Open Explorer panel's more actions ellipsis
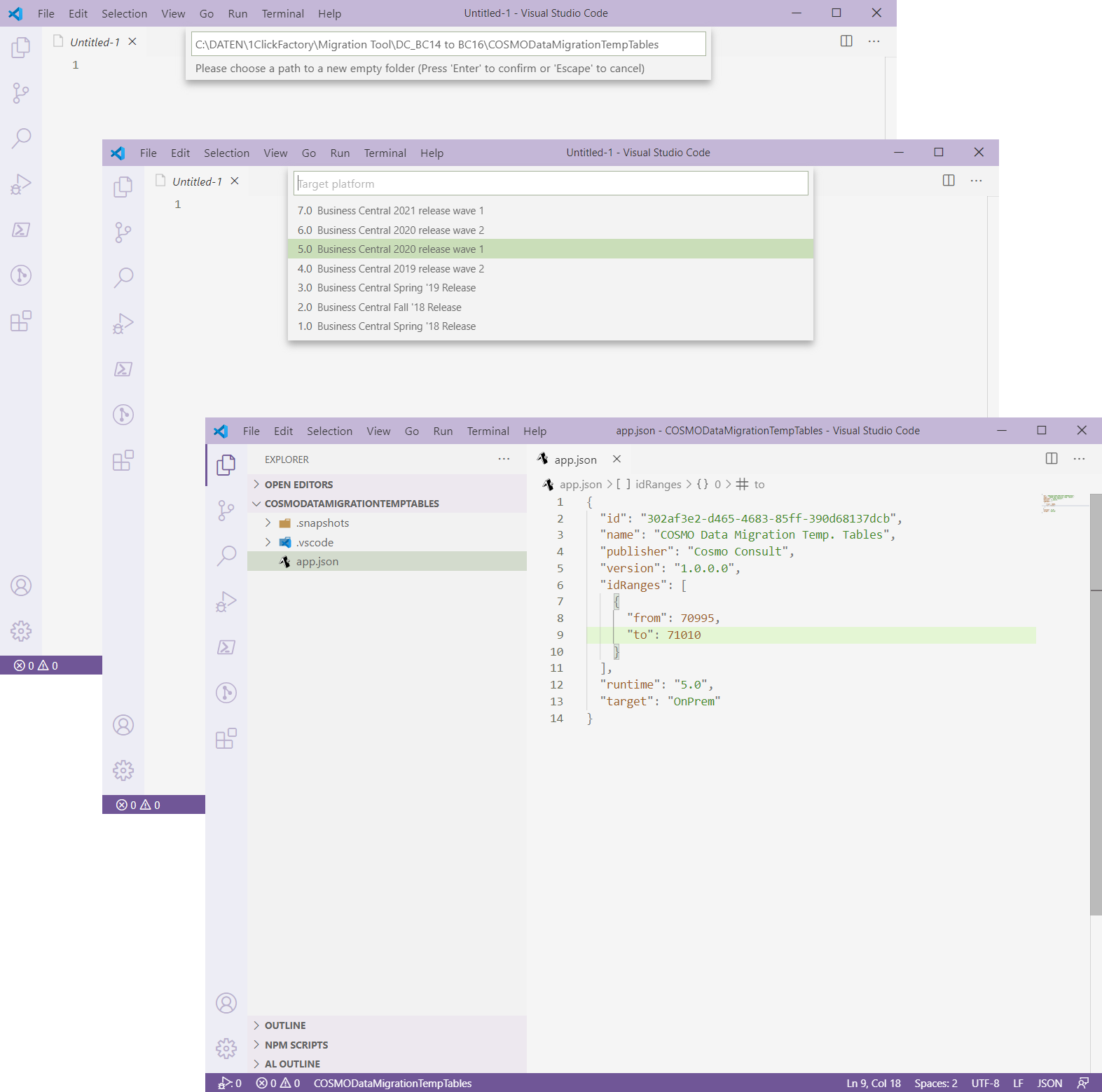This screenshot has height=1092, width=1102. [x=504, y=459]
